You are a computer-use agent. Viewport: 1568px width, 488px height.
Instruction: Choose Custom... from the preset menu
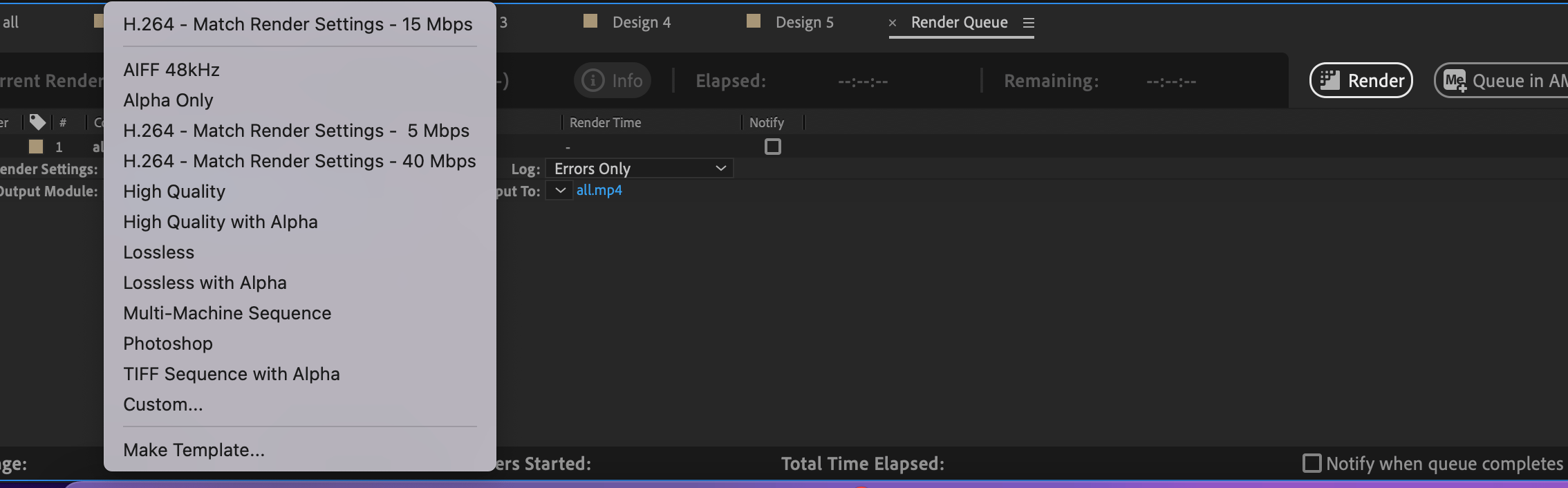click(162, 404)
